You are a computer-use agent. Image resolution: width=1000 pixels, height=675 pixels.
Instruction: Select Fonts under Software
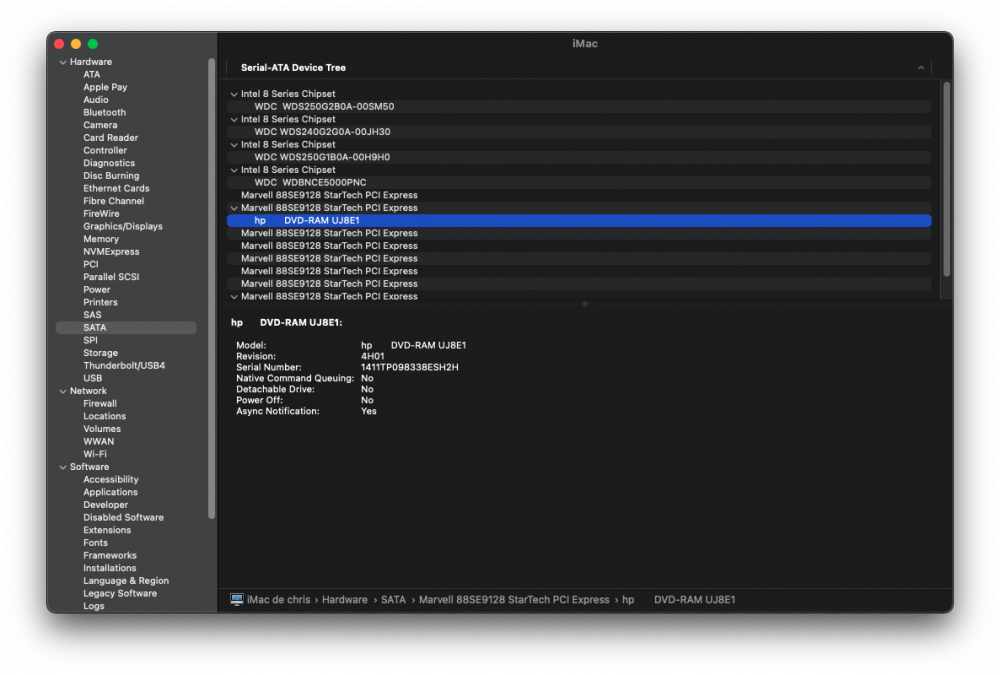(96, 544)
